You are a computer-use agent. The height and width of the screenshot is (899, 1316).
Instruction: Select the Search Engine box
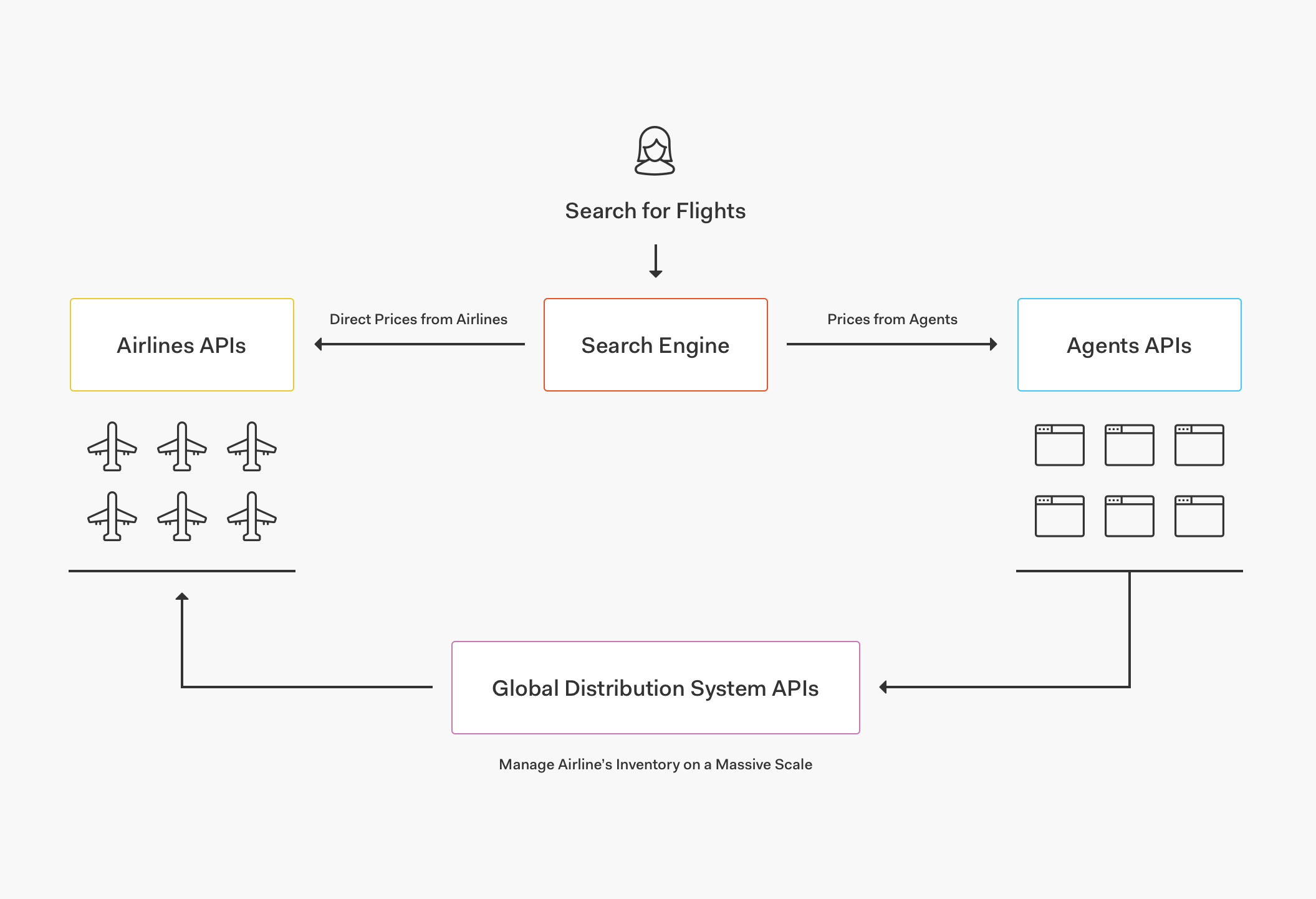pos(655,345)
